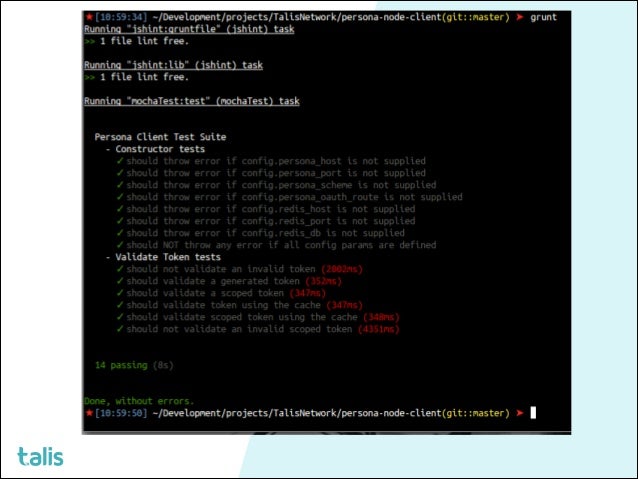The height and width of the screenshot is (479, 638).
Task: Click the red (352ms) duration
Action: [323, 281]
